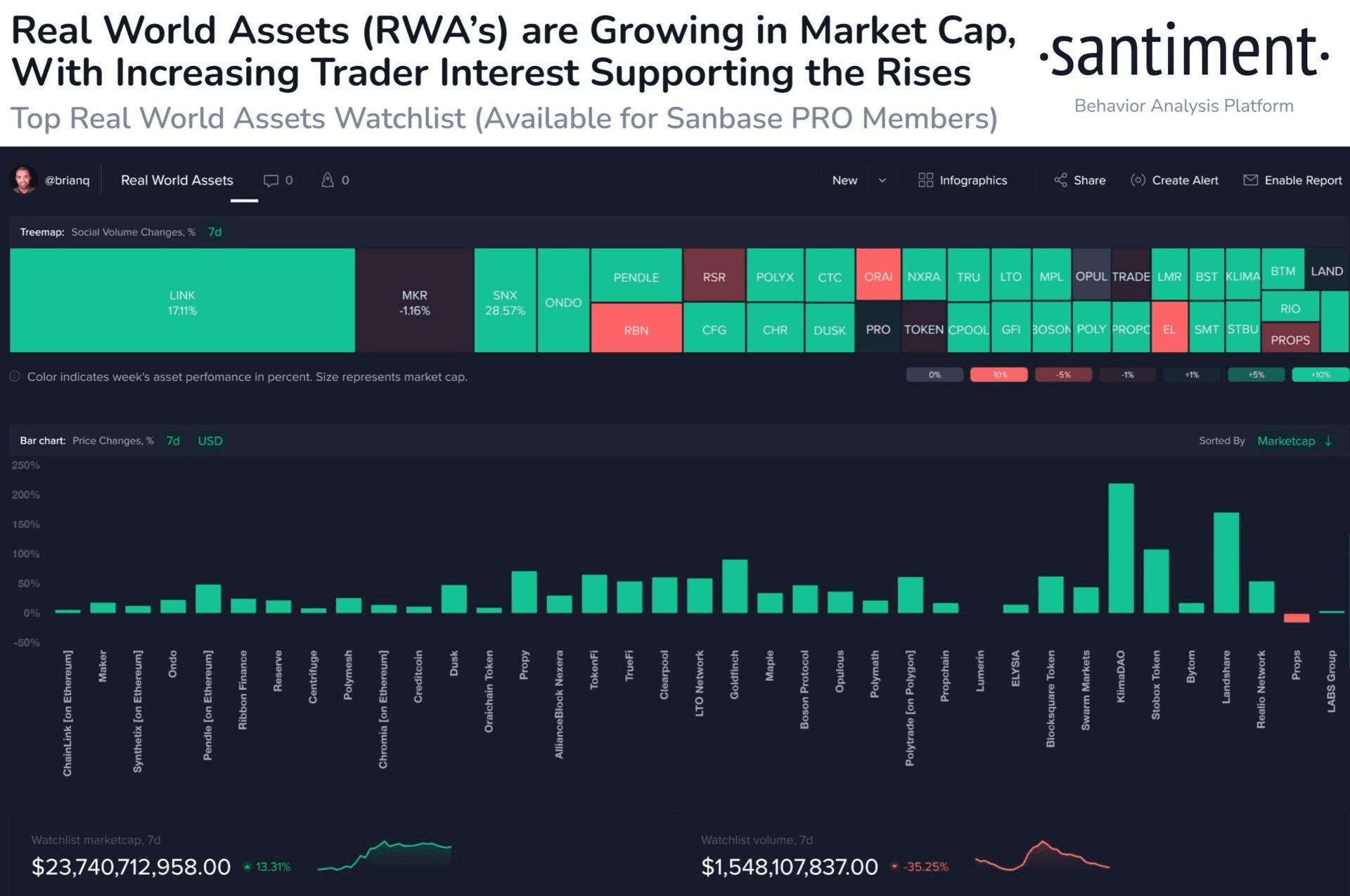
Task: Select the RSR treemap tile
Action: [714, 275]
